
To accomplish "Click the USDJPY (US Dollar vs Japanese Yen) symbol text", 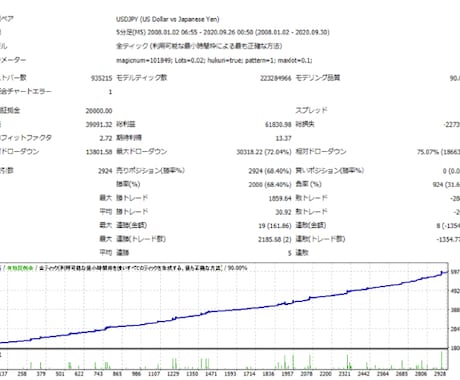I will (x=168, y=19).
